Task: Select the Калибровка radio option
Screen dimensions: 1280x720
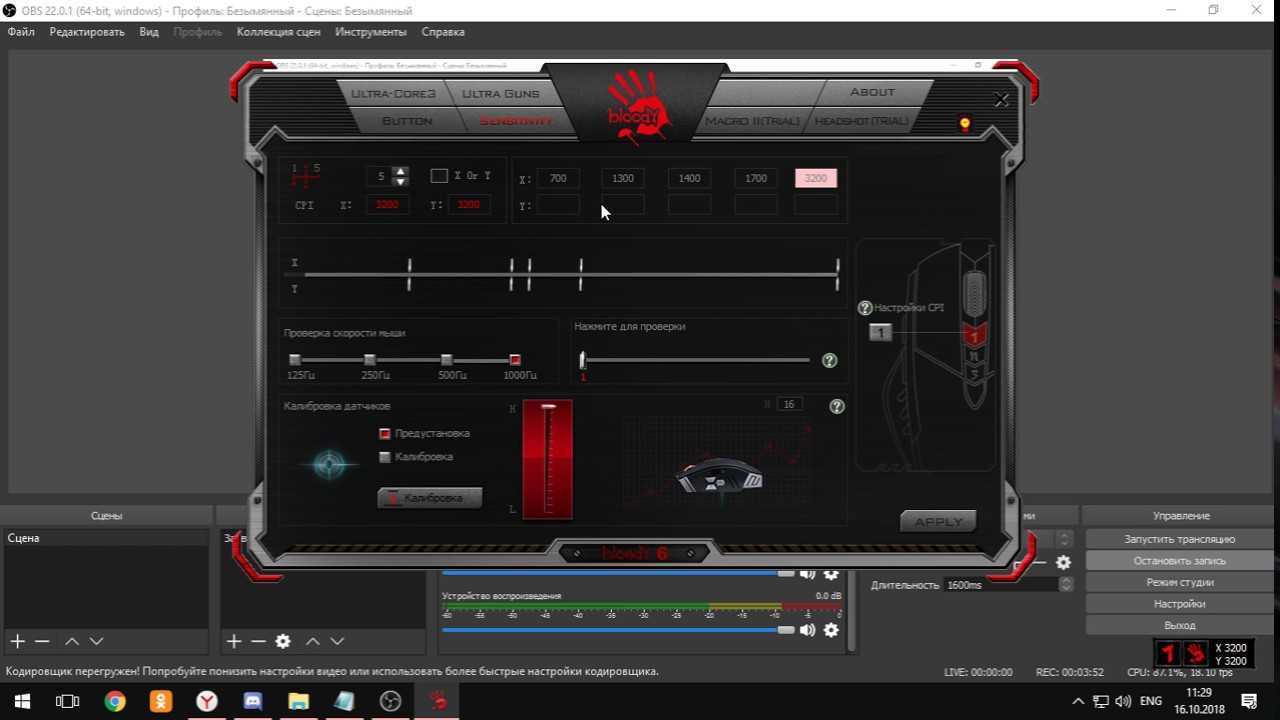Action: (385, 457)
